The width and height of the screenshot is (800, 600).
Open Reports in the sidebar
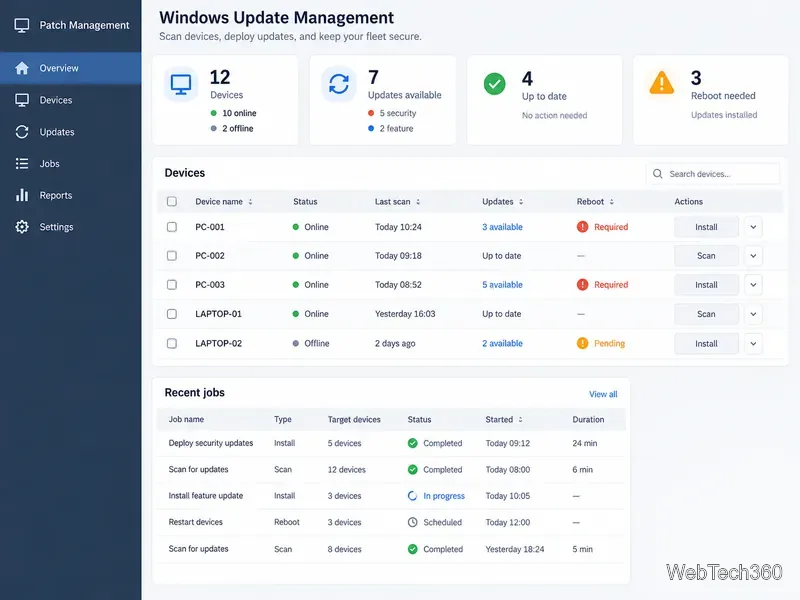click(x=70, y=195)
